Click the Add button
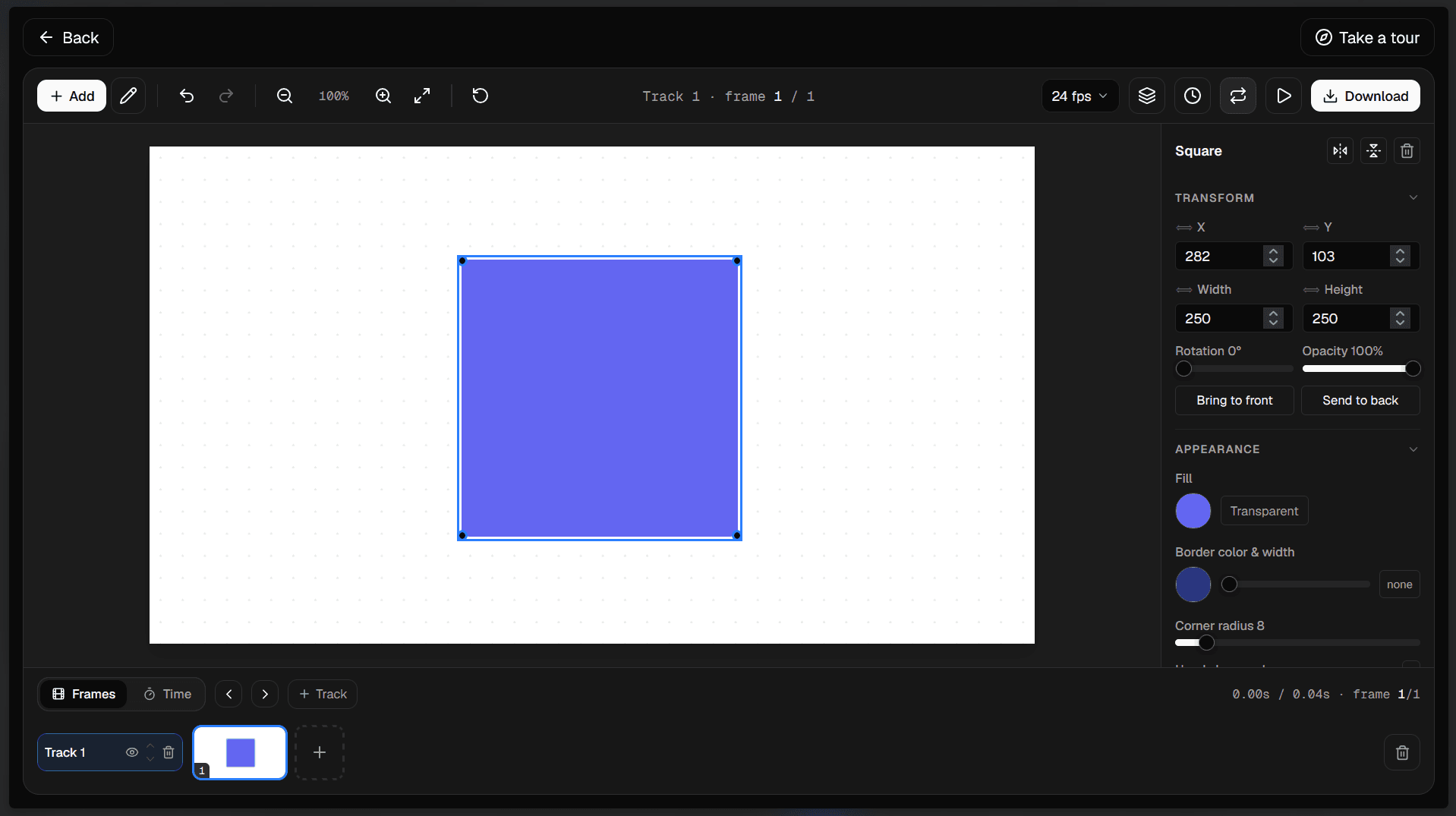Screen dimensions: 1456x816 coord(72,96)
